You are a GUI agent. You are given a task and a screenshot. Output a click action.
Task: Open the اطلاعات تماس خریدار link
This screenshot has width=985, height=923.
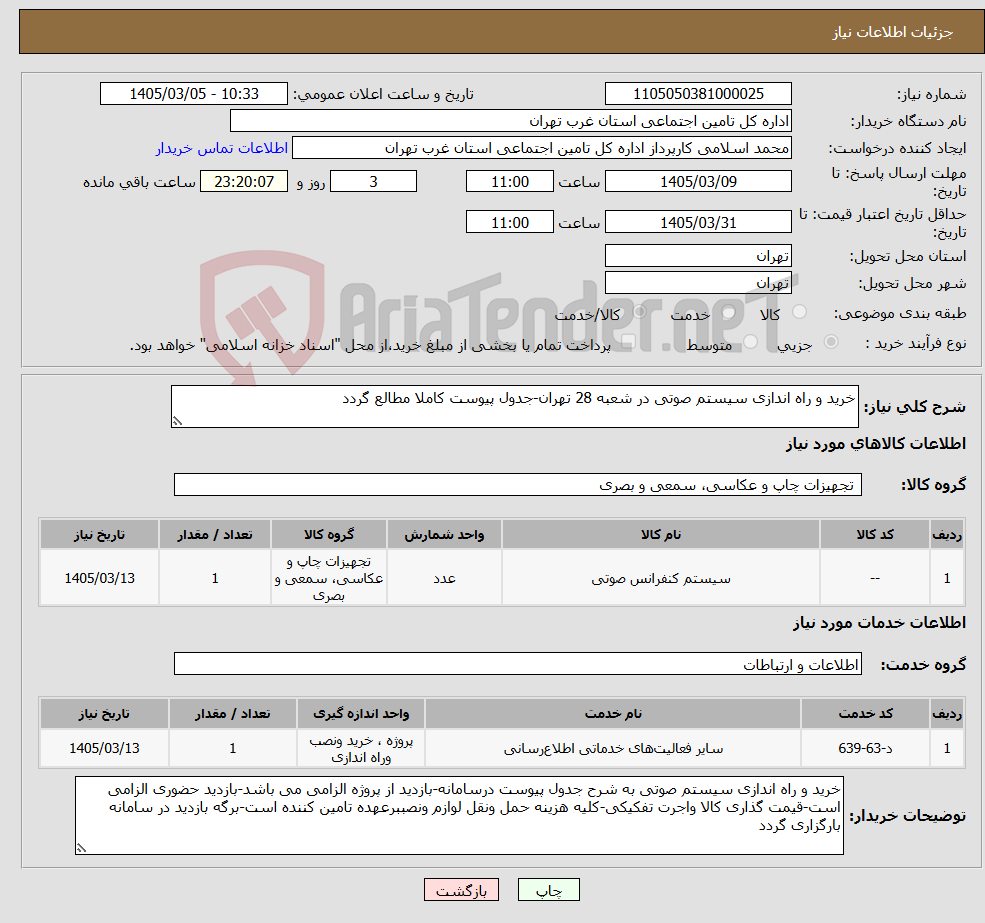pyautogui.click(x=222, y=148)
